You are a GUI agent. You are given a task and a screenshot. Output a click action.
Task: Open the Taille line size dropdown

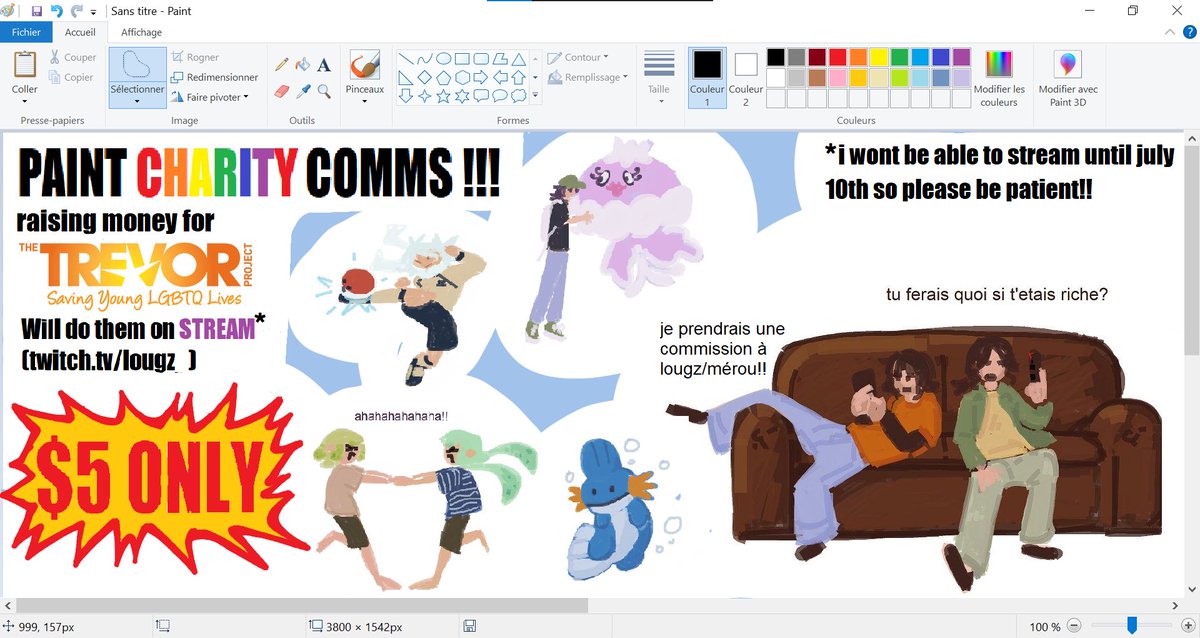(659, 78)
